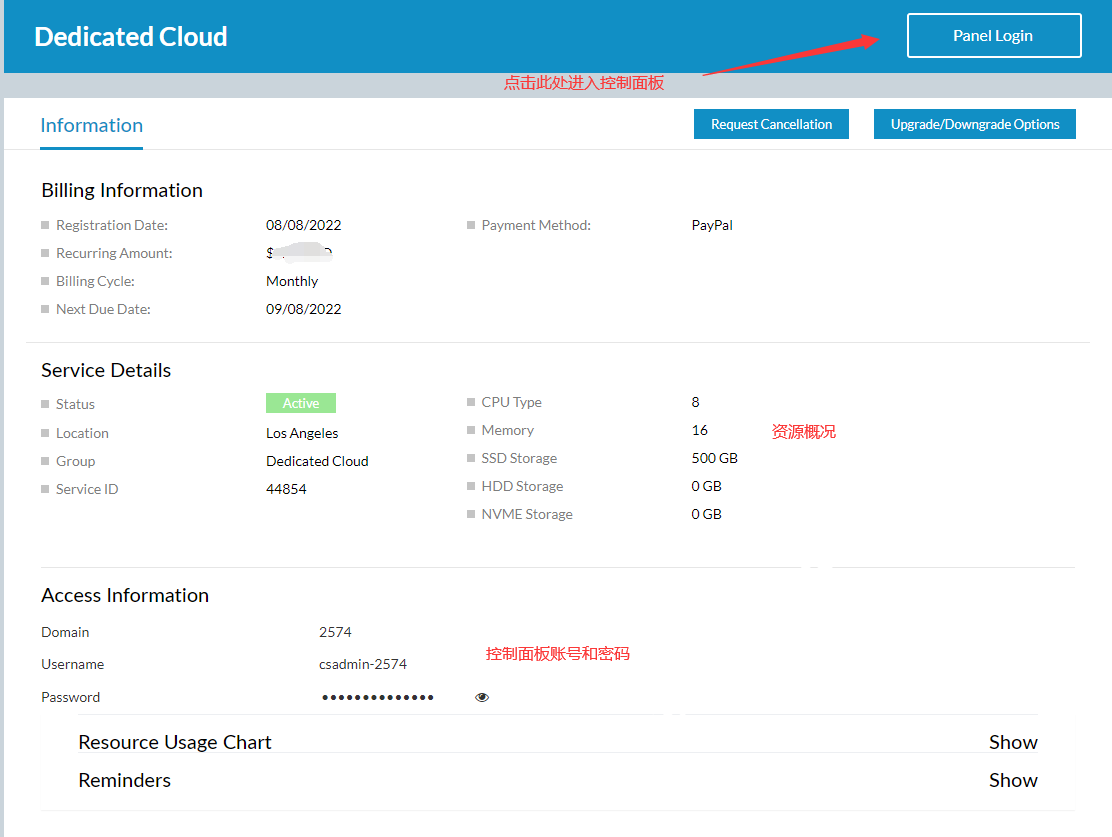Image resolution: width=1112 pixels, height=837 pixels.
Task: Click the Panel Login button
Action: 993,36
